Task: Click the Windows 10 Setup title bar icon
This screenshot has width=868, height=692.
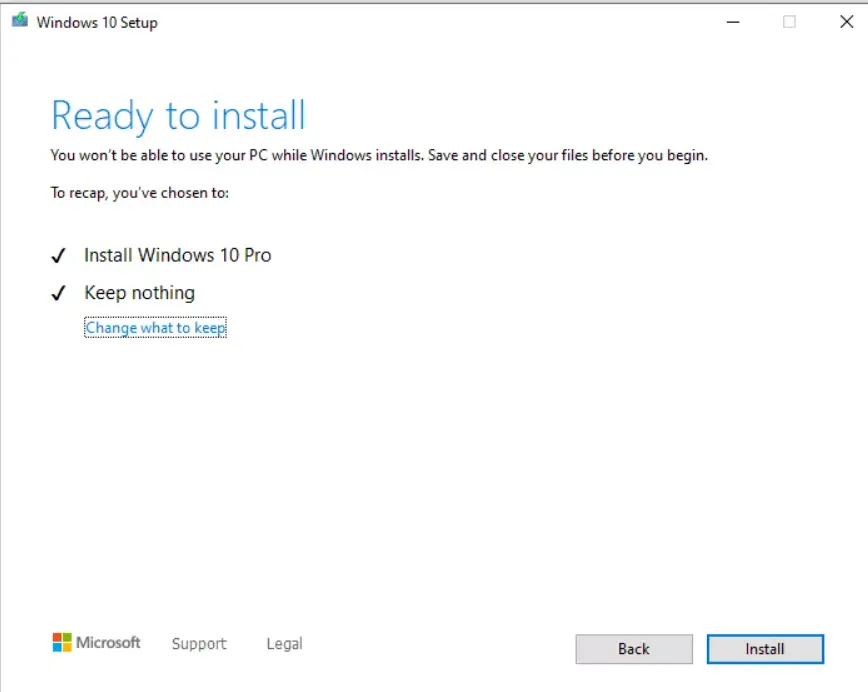Action: [x=20, y=21]
